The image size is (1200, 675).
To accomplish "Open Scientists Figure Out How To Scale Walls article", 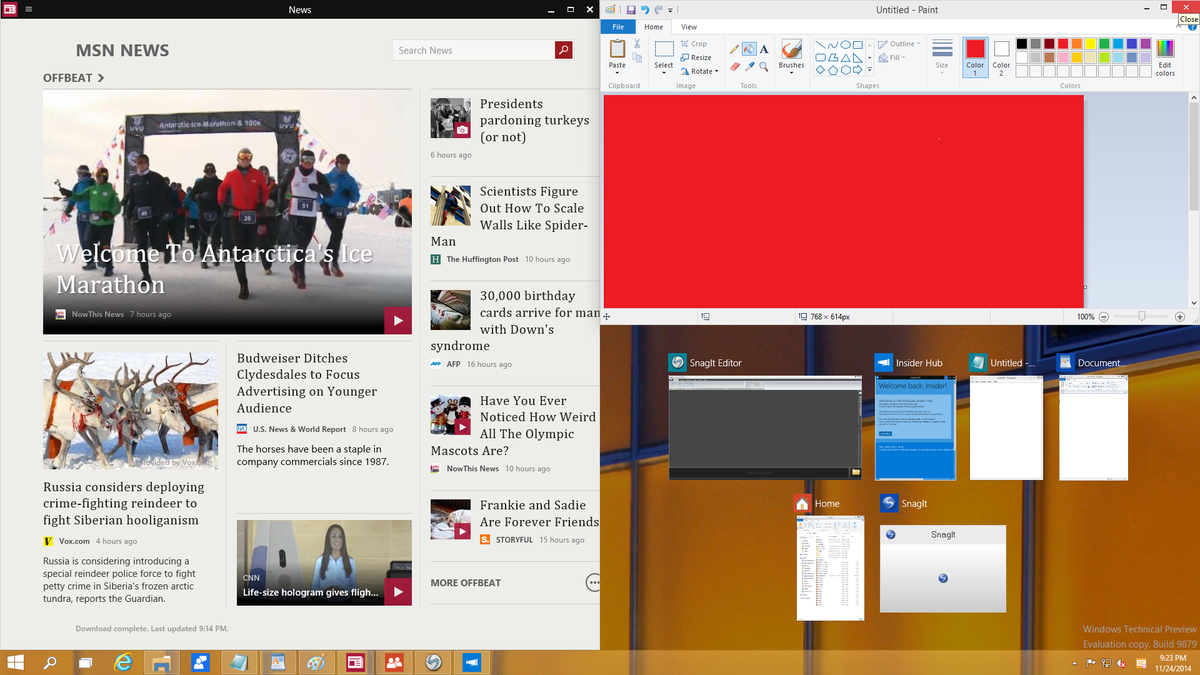I will 510,216.
